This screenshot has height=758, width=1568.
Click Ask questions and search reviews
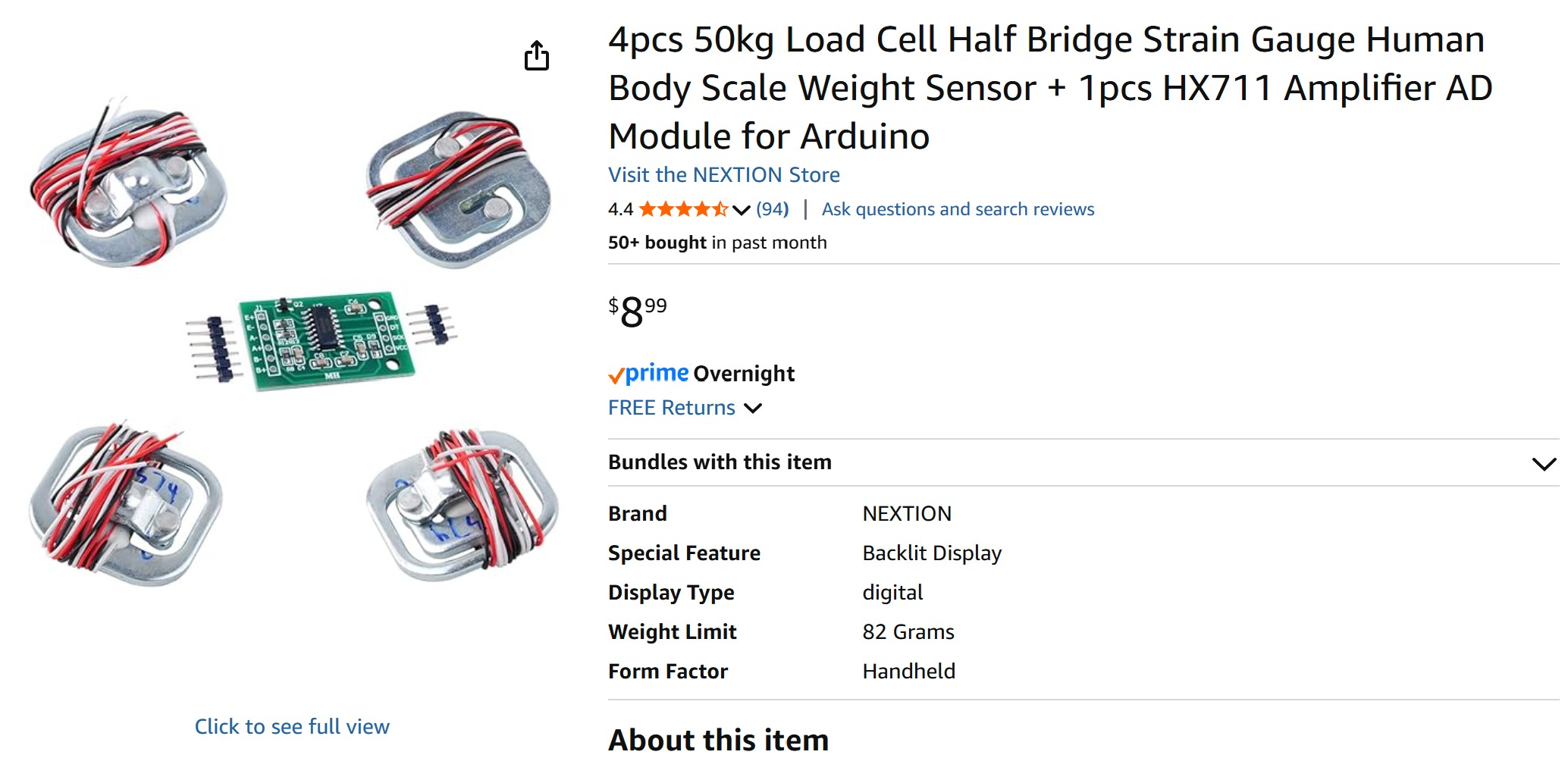958,209
